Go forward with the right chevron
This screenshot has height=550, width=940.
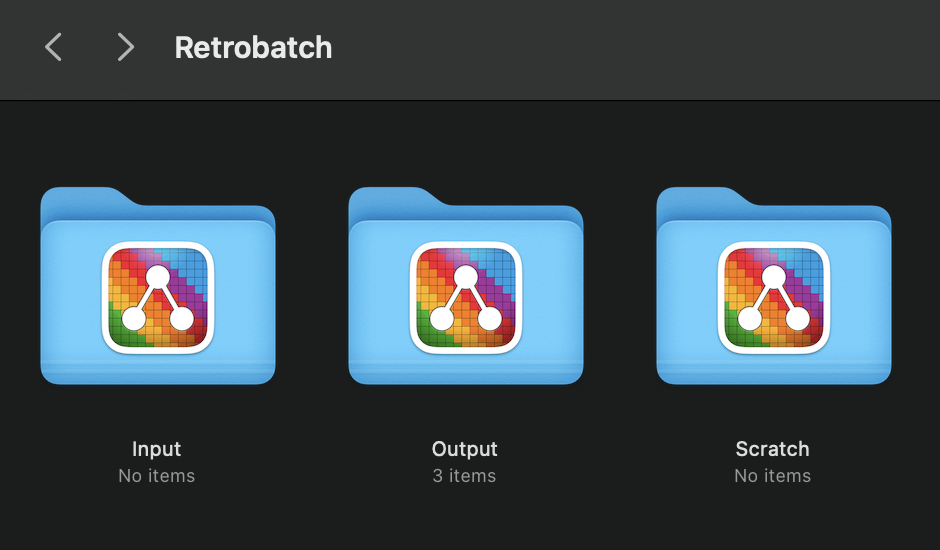coord(125,47)
